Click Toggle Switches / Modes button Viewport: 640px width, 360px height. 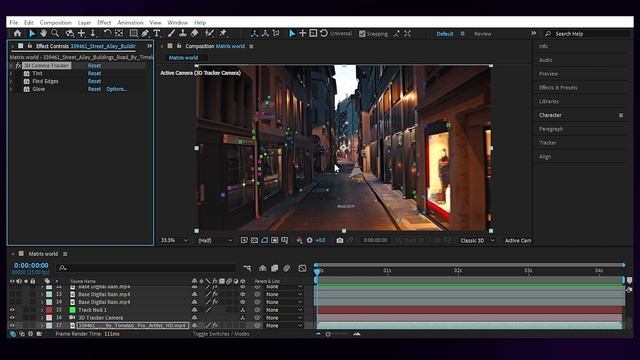(x=221, y=334)
